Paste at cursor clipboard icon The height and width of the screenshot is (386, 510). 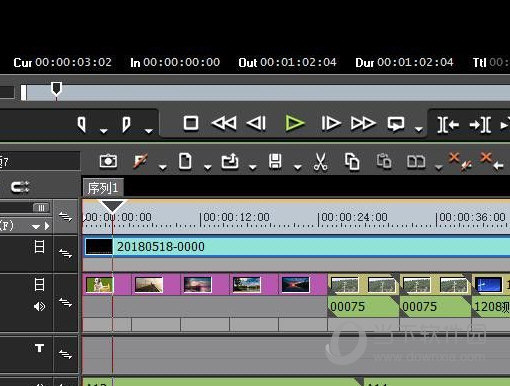384,161
